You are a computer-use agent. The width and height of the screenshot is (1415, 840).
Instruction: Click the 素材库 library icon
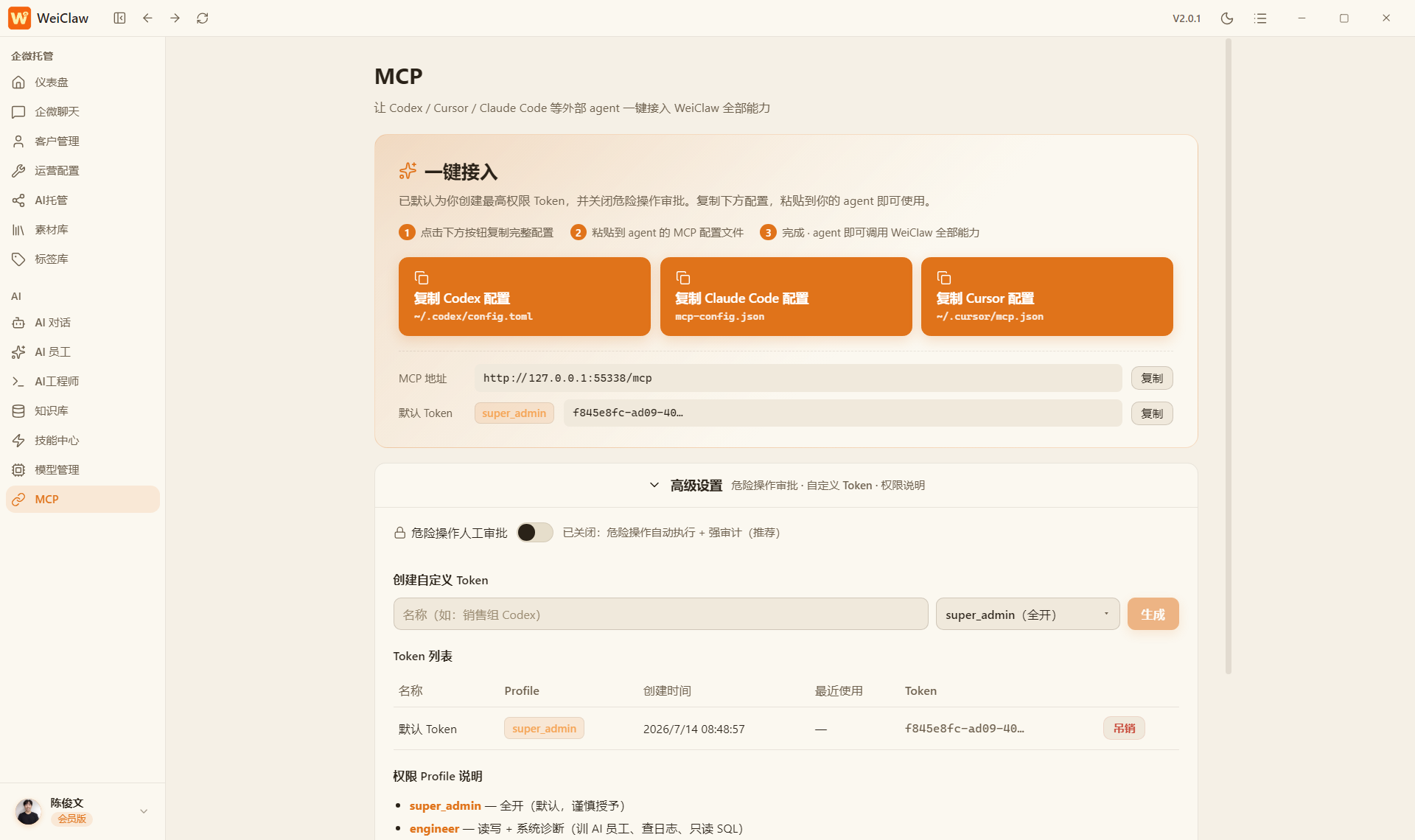[18, 229]
